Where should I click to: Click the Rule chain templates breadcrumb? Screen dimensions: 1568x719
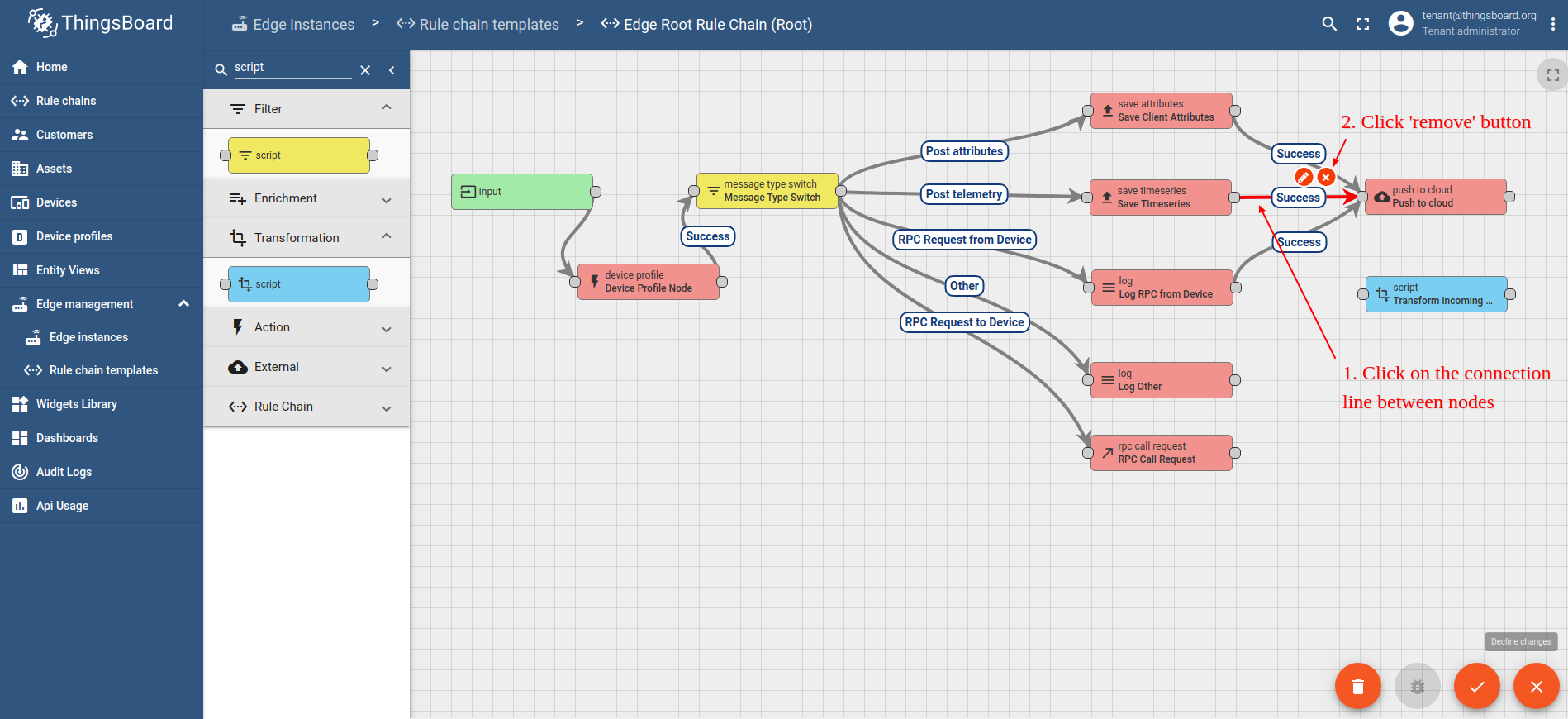pyautogui.click(x=478, y=25)
